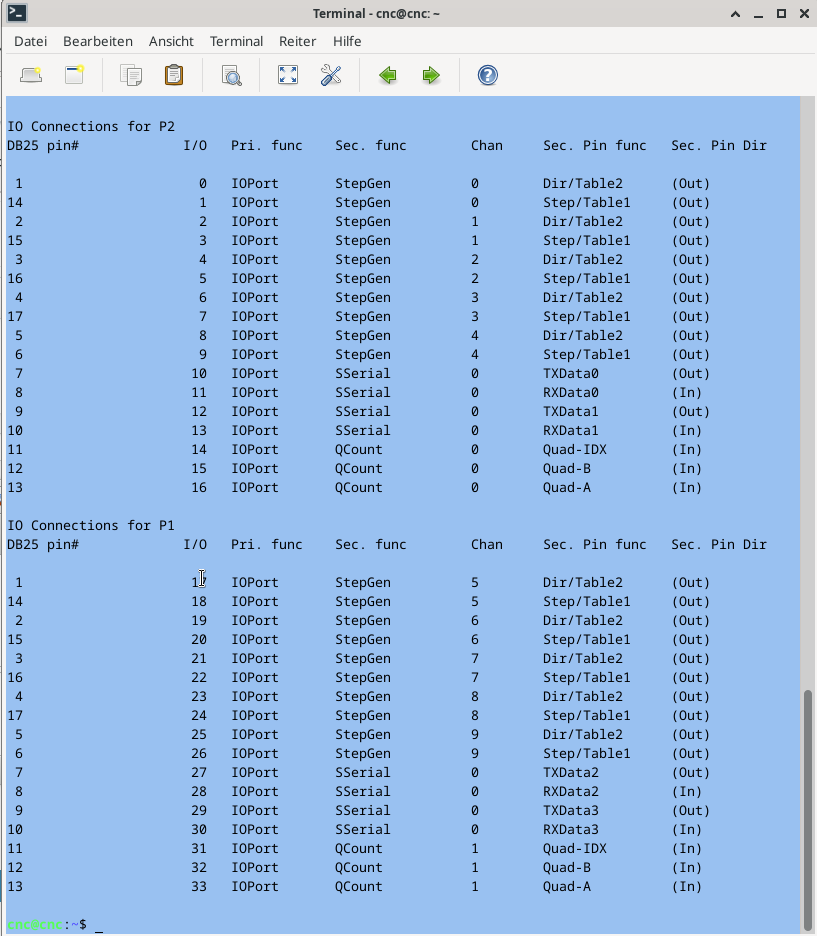Click 'Pri. func' header in P2 table
The height and width of the screenshot is (936, 817).
(267, 146)
